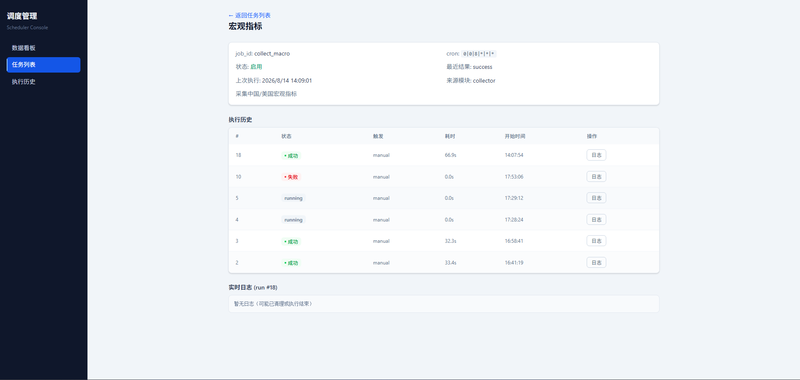
Task: Open 日志 for run 3
Action: (596, 241)
